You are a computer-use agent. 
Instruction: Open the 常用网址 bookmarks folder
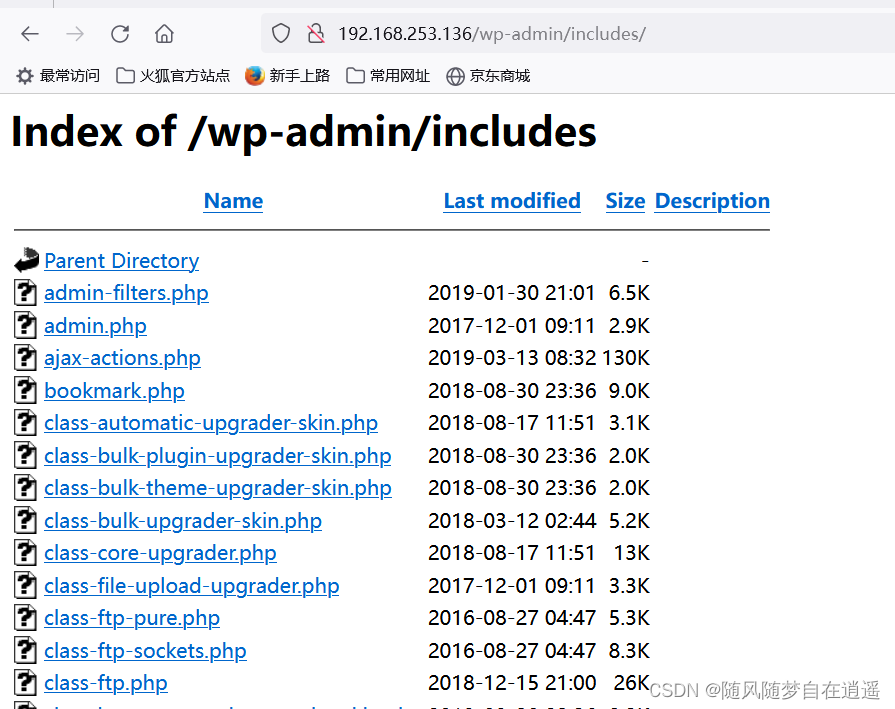click(x=388, y=76)
